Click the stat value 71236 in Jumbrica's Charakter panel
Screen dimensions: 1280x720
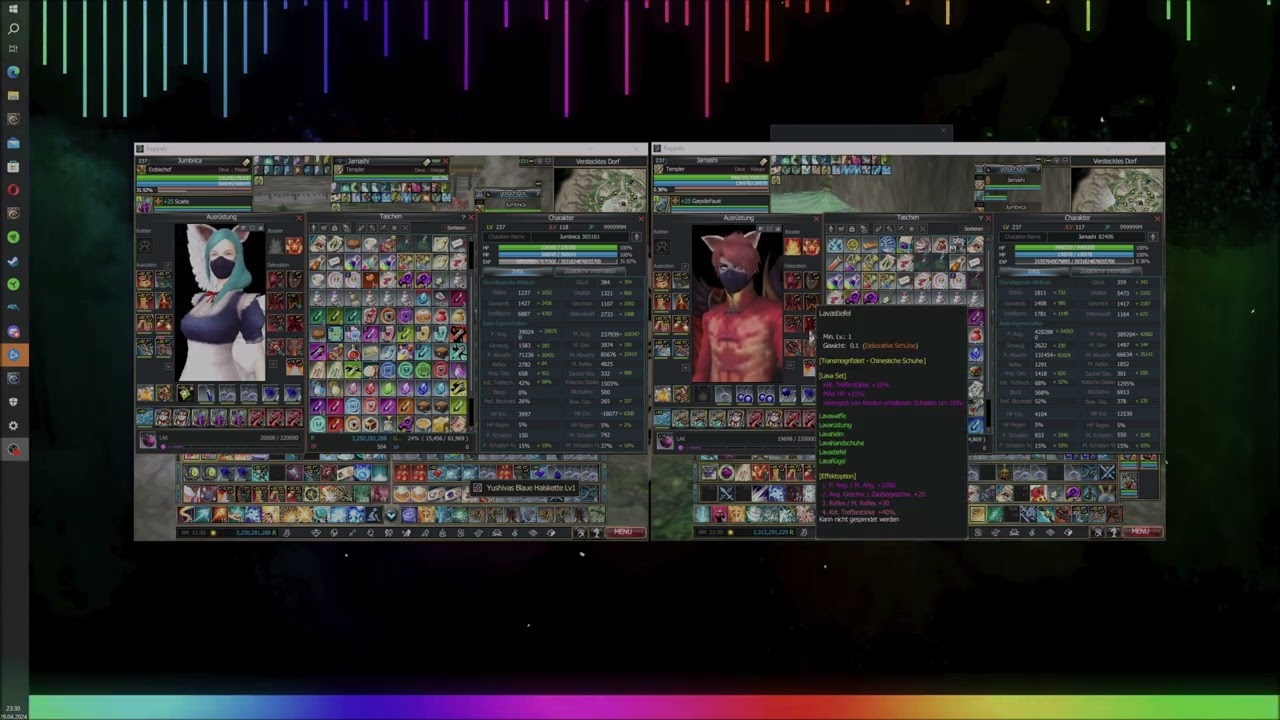click(524, 354)
